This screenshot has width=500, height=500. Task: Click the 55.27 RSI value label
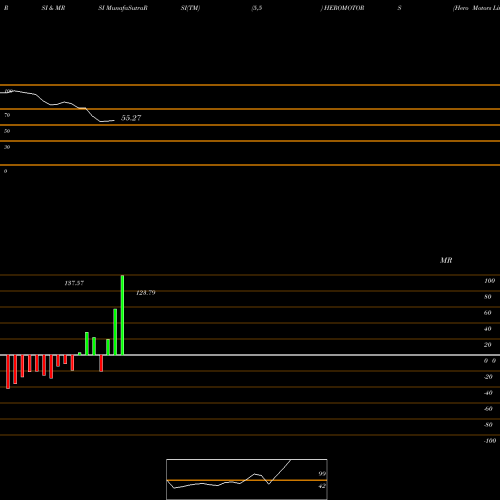(x=131, y=118)
